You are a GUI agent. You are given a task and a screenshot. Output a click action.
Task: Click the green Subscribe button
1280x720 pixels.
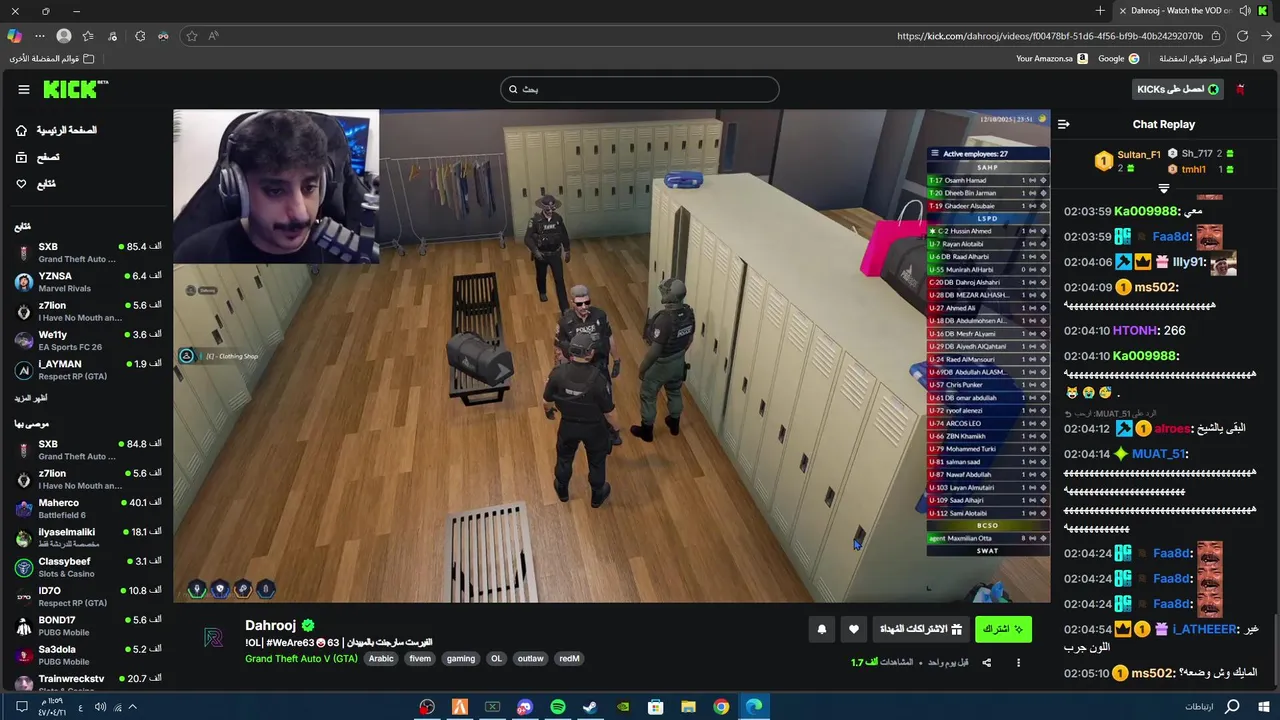[x=1003, y=629]
